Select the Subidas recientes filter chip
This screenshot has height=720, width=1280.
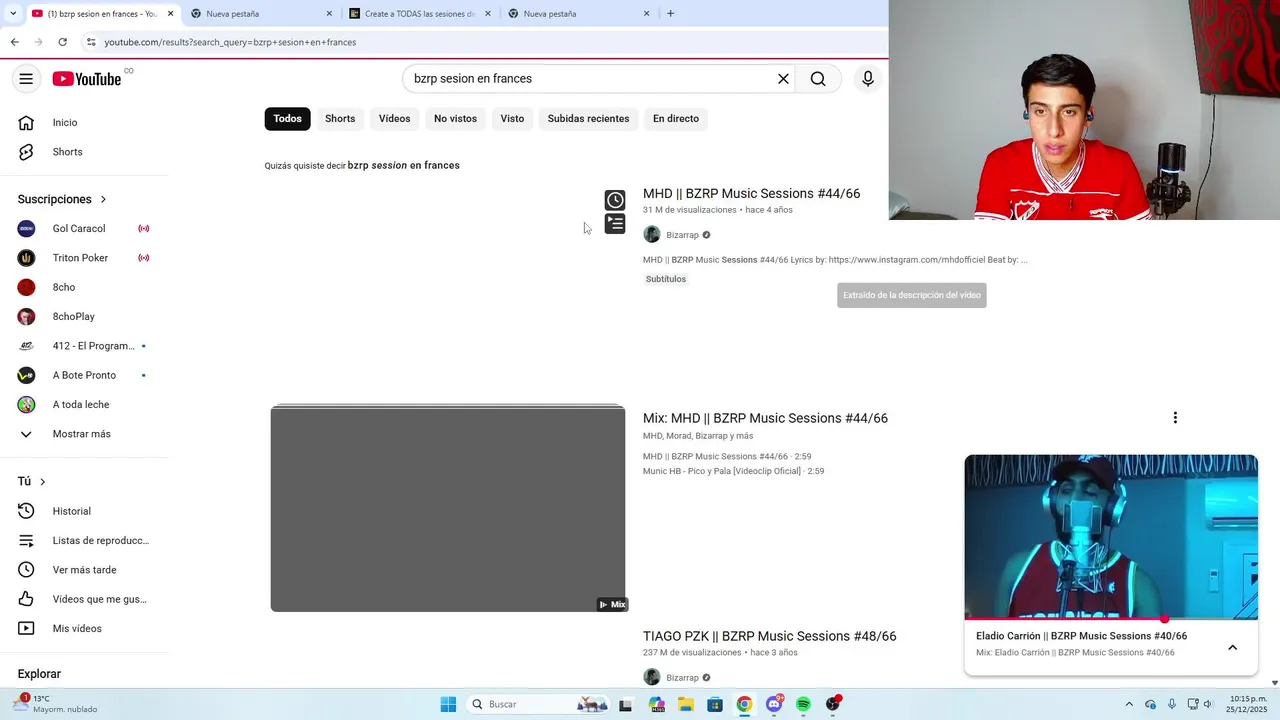pos(588,118)
